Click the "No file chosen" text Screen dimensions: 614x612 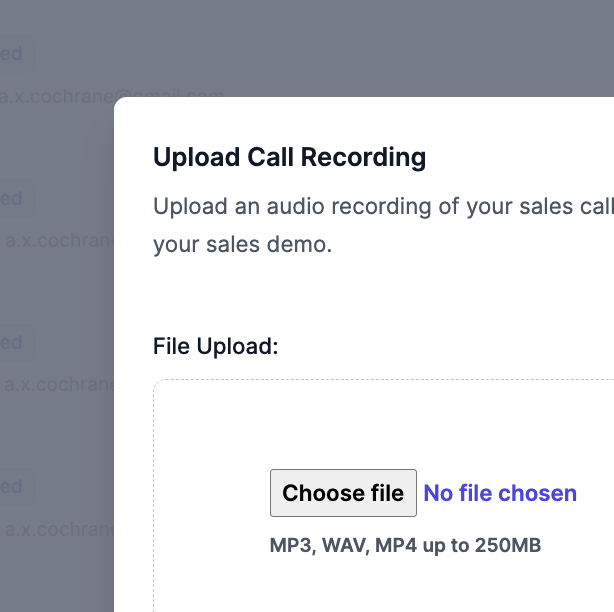(x=500, y=493)
